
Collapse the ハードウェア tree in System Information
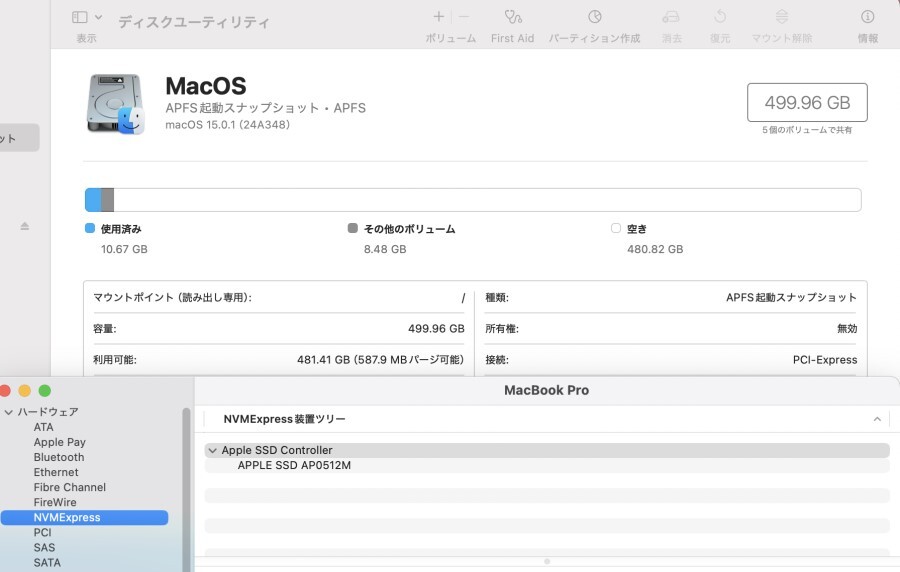pos(9,412)
